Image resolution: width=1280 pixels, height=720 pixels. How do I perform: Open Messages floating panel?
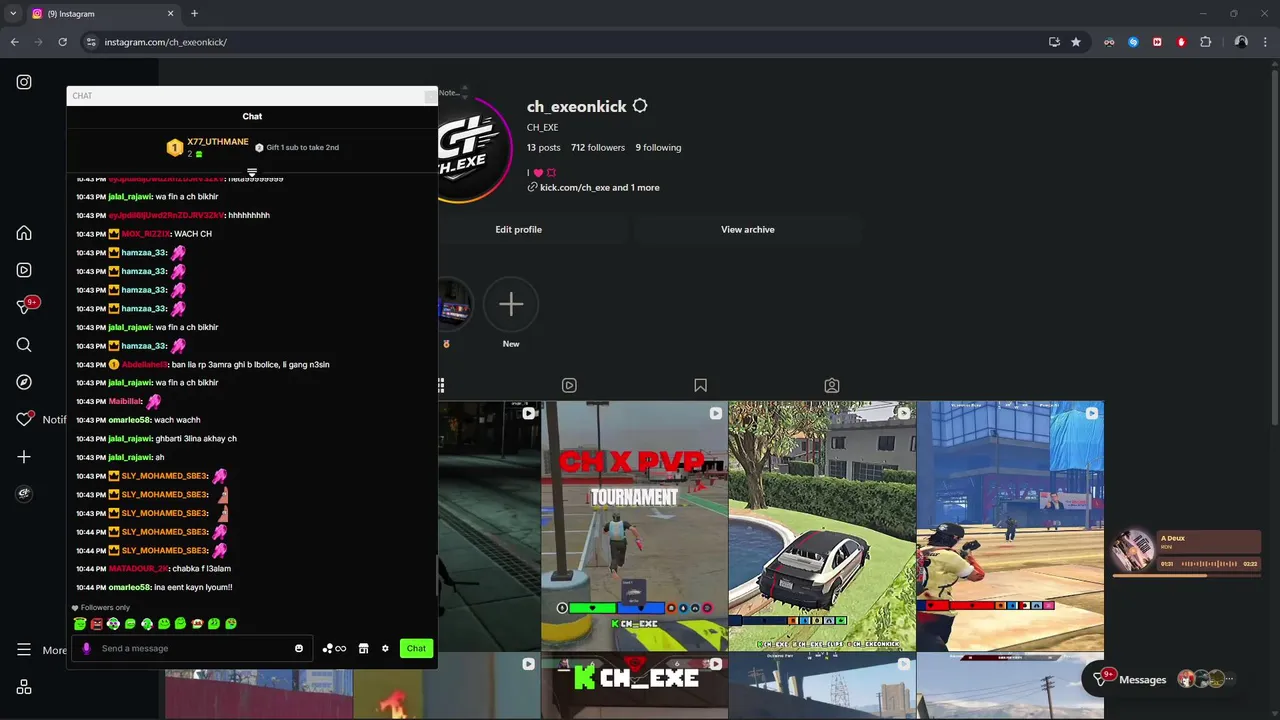click(x=1160, y=679)
